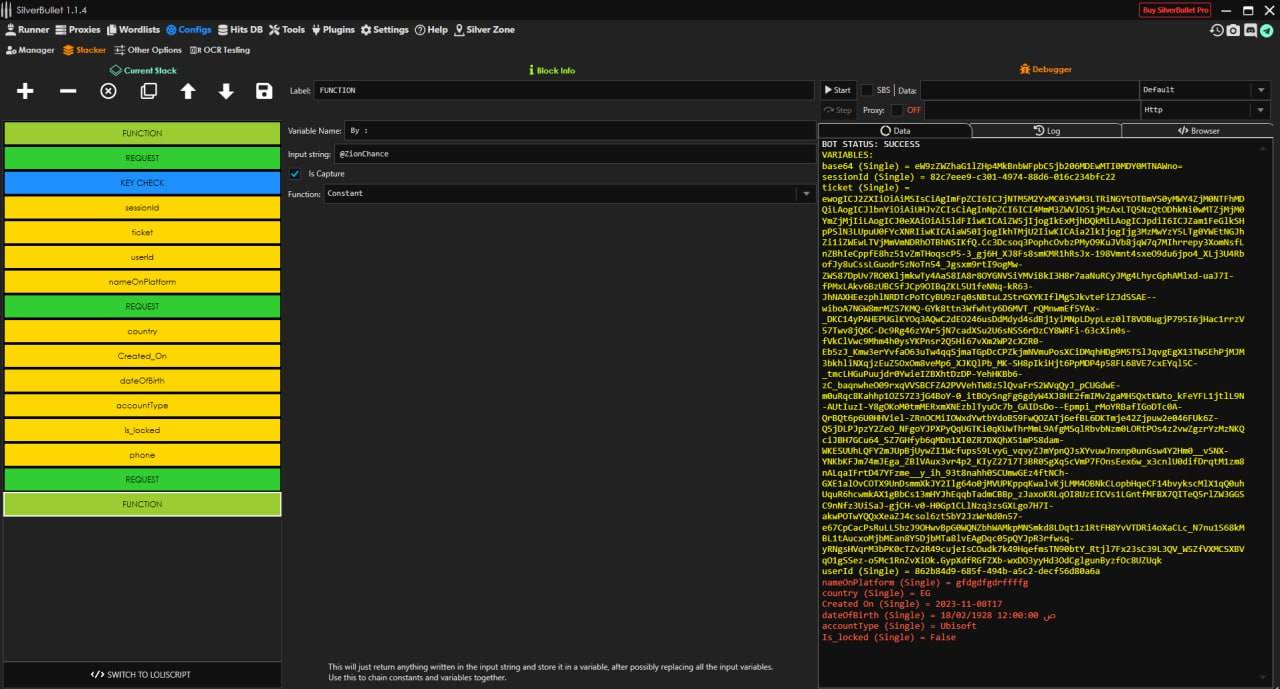Select the KEY CHECK block in stack

pyautogui.click(x=142, y=183)
